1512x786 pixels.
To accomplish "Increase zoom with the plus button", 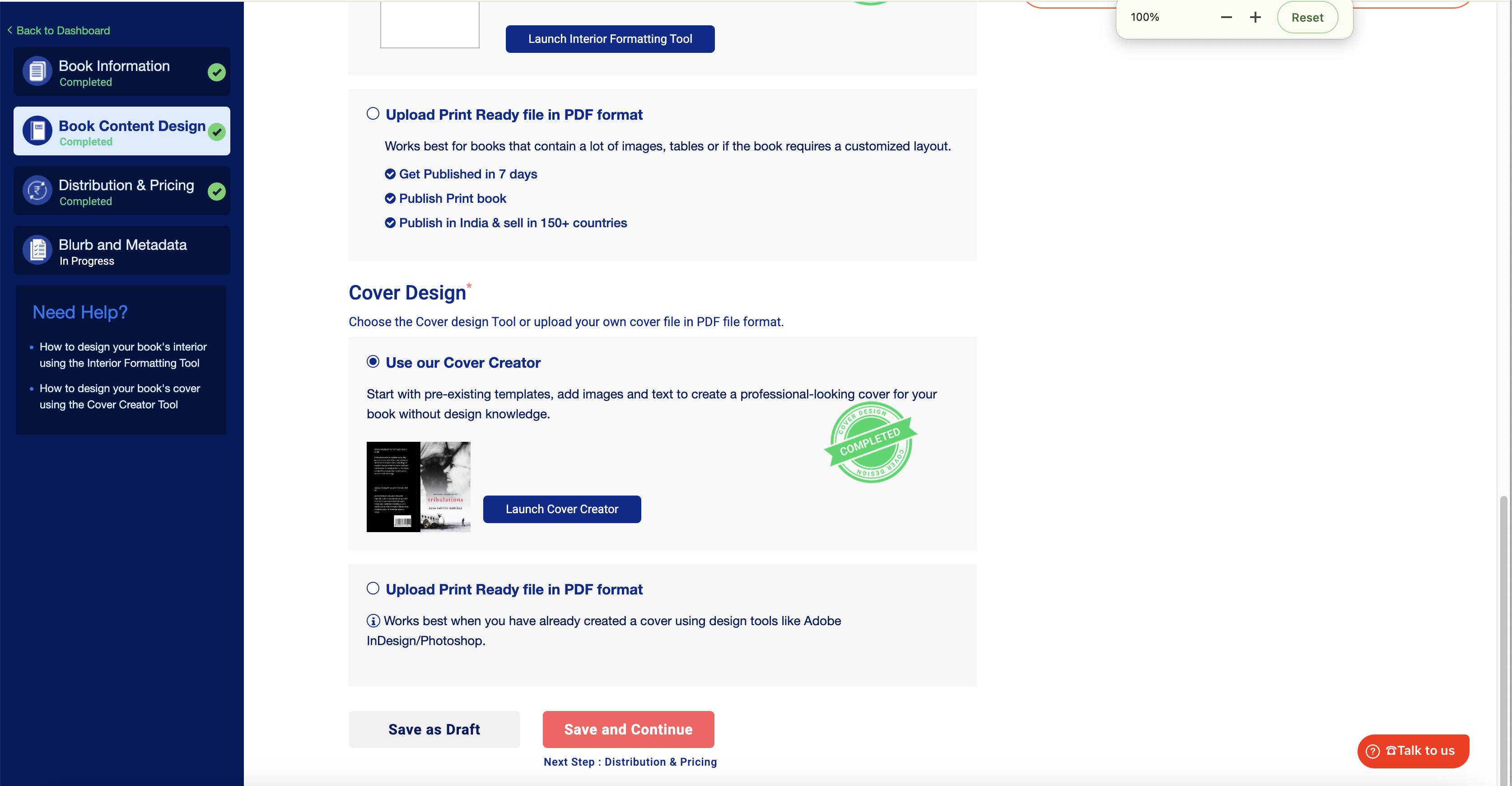I will click(1255, 18).
